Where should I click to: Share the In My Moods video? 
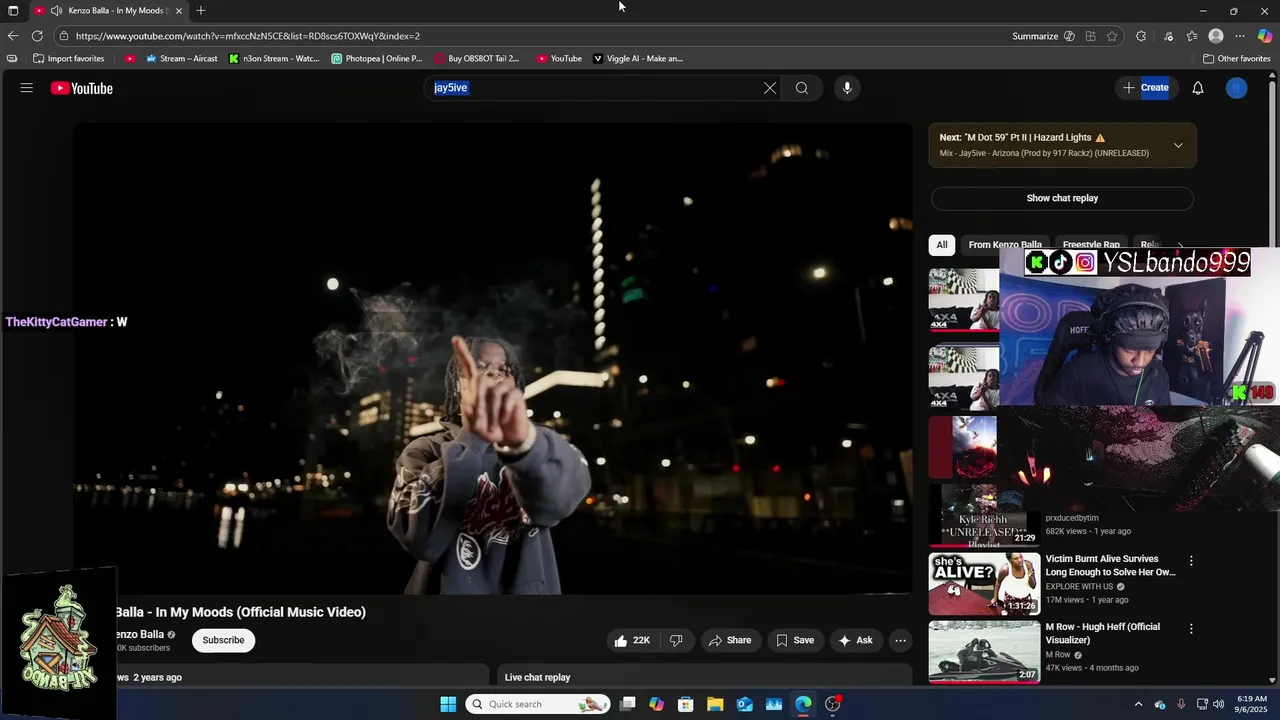click(729, 640)
